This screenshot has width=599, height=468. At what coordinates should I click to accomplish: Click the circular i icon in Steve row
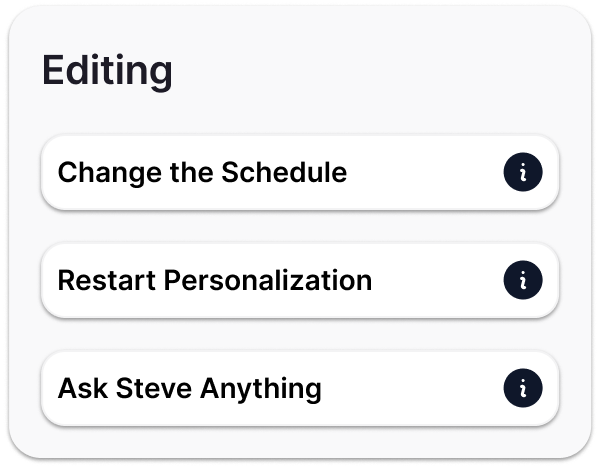[x=523, y=388]
